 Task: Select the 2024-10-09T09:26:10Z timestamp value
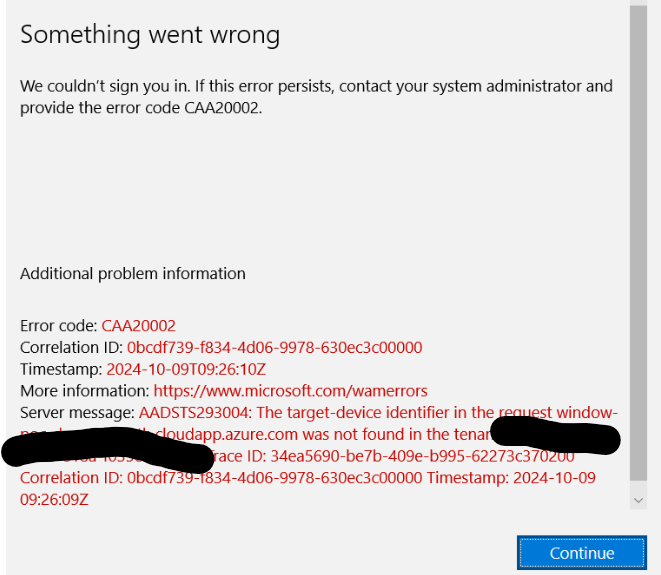pyautogui.click(x=186, y=369)
